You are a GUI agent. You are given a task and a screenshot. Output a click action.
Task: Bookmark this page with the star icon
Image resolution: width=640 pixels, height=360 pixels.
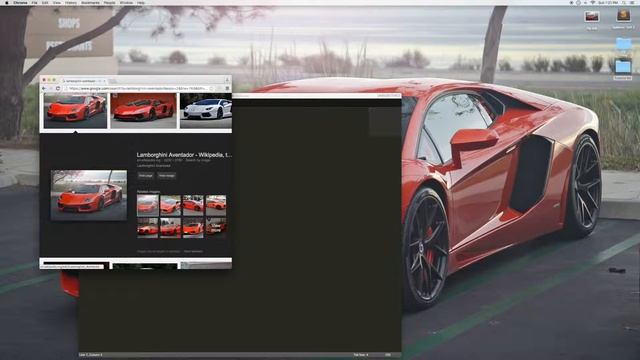coord(211,88)
